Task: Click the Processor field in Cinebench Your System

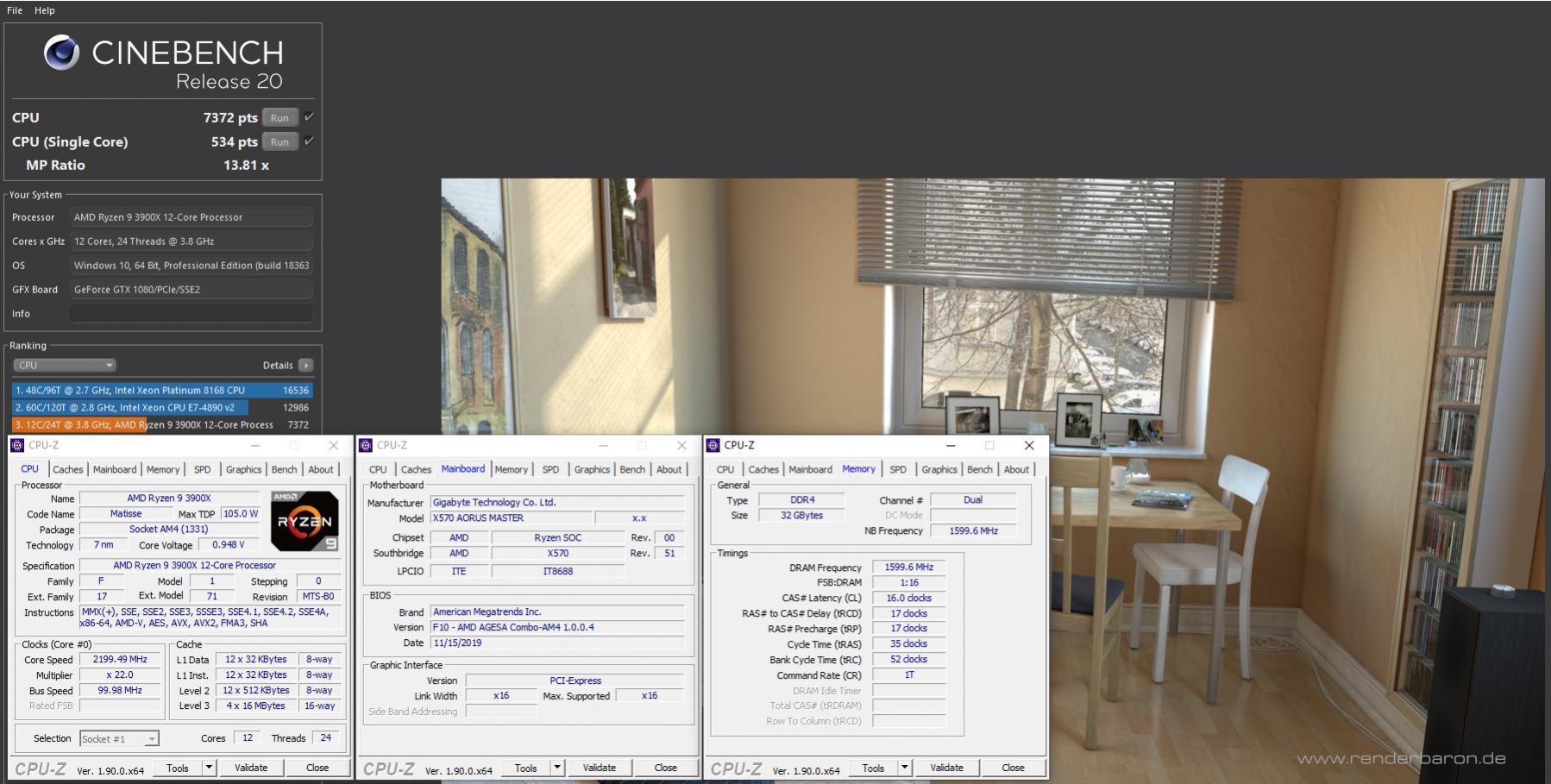Action: click(191, 216)
